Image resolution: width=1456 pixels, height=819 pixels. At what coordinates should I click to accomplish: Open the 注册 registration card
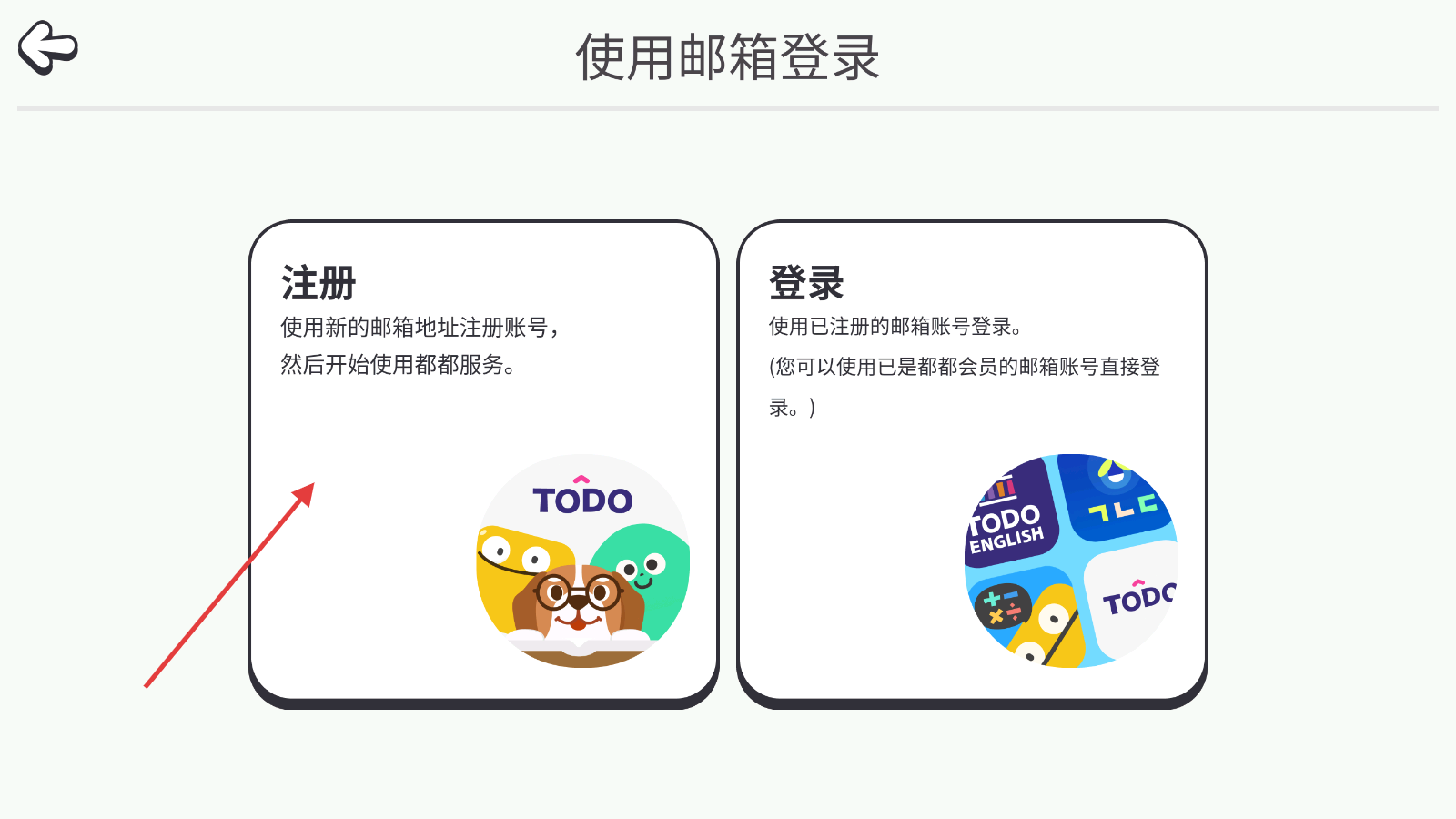(484, 464)
